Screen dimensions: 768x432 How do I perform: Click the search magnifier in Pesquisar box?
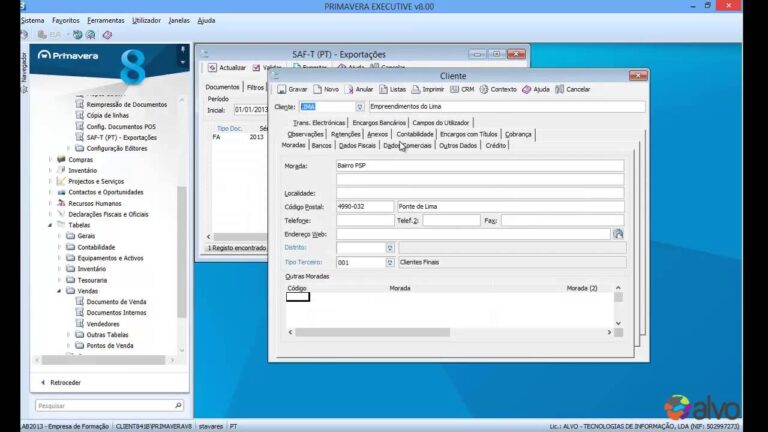pyautogui.click(x=178, y=406)
